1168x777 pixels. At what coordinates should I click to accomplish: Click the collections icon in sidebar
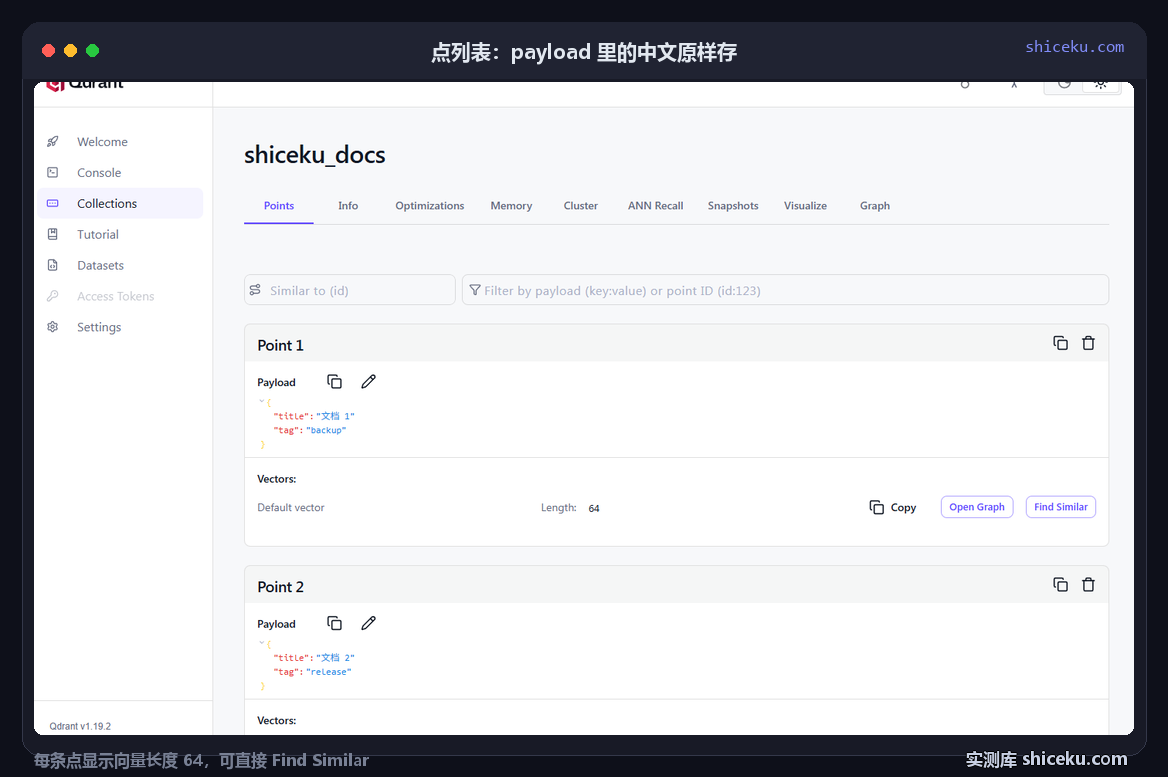(53, 203)
